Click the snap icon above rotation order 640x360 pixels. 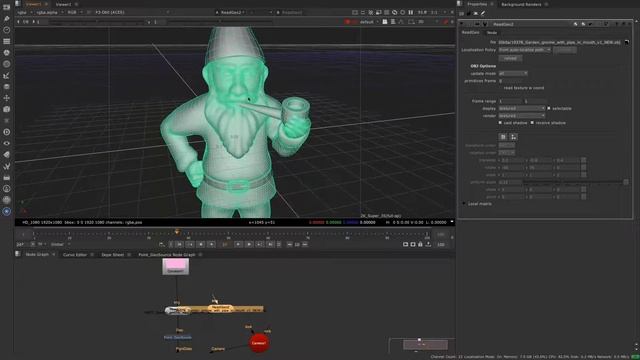[x=513, y=137]
